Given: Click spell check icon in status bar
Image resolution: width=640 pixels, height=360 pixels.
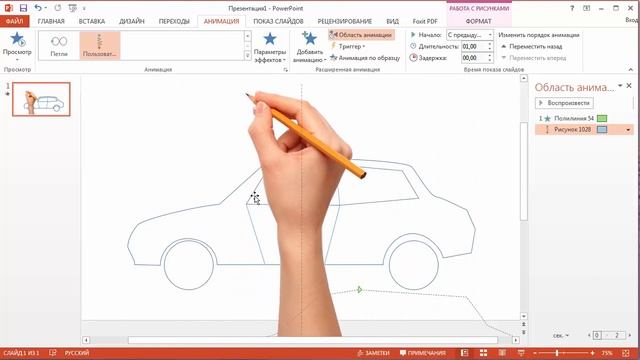Looking at the screenshot, I should point(52,353).
